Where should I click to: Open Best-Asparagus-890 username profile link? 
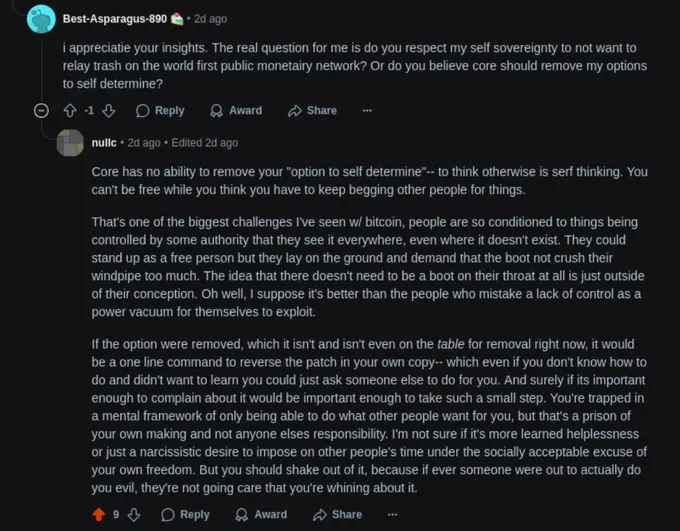tap(114, 19)
